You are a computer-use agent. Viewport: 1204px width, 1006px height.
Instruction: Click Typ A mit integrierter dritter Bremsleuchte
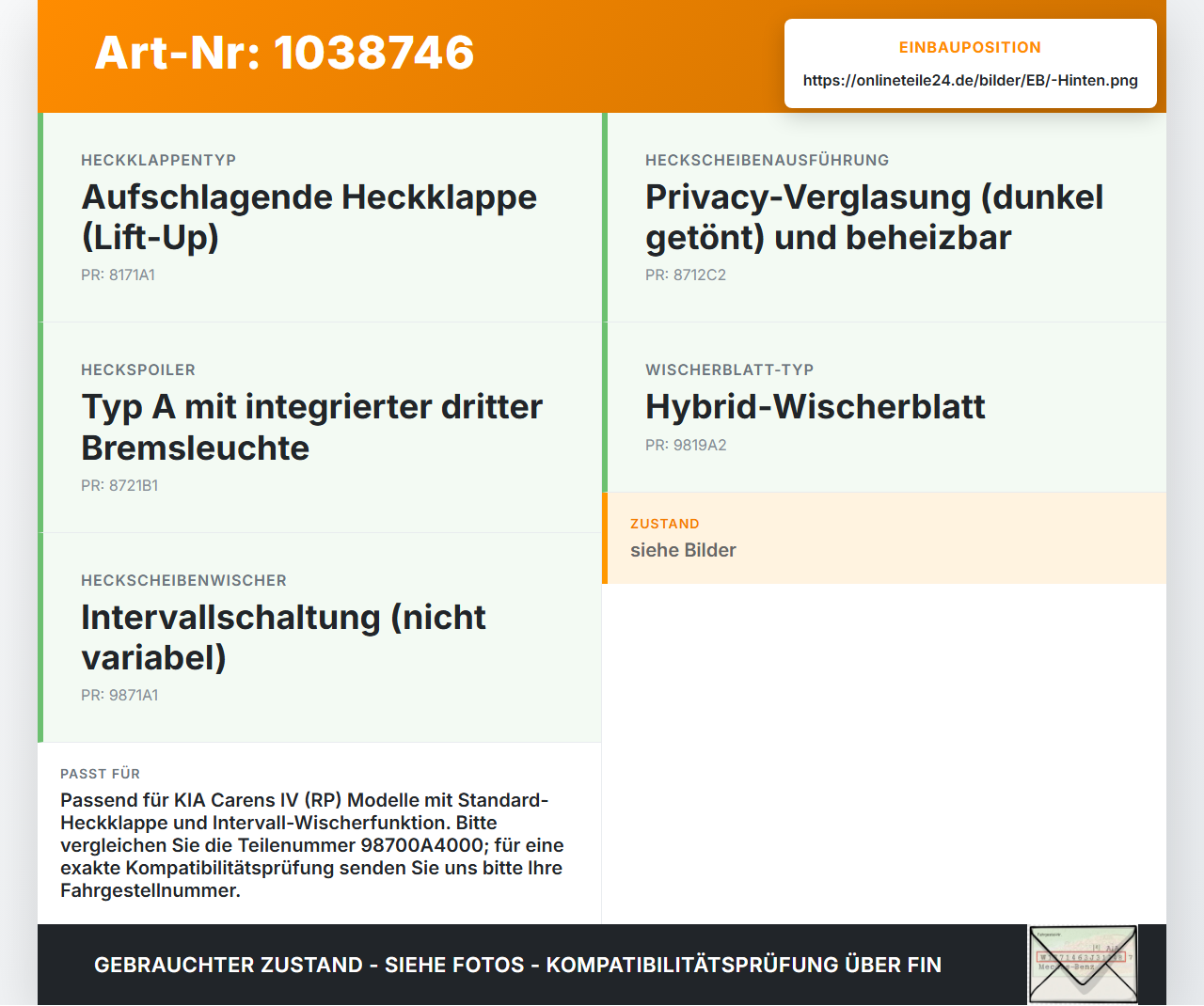[x=312, y=428]
